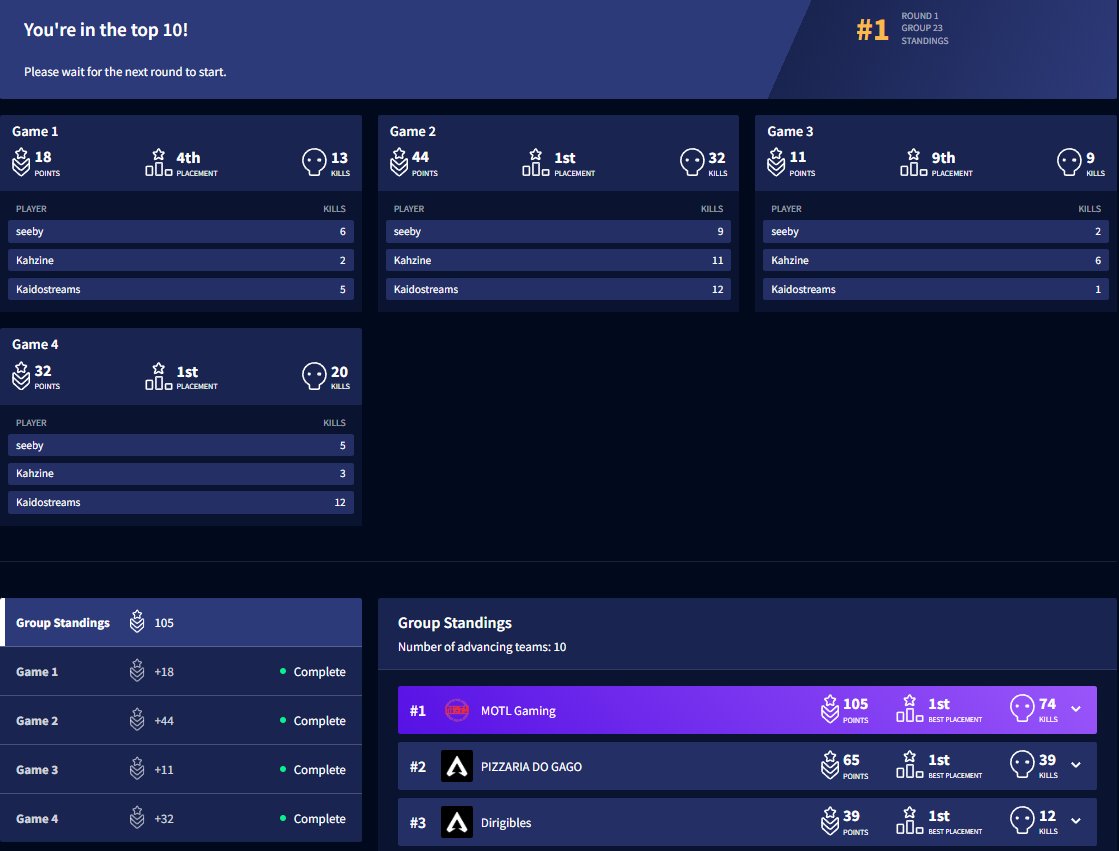The width and height of the screenshot is (1119, 851).
Task: Select the Group Standings sidebar tab
Action: click(x=181, y=623)
